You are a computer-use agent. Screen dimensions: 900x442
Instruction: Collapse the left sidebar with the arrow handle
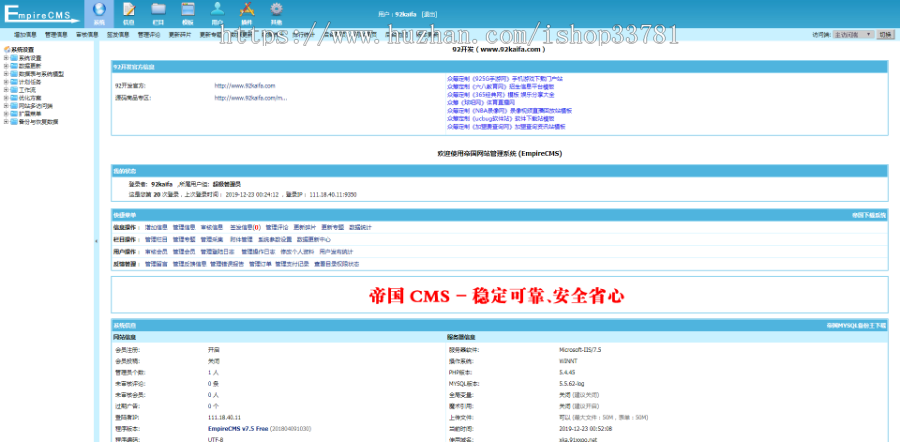[x=96, y=242]
